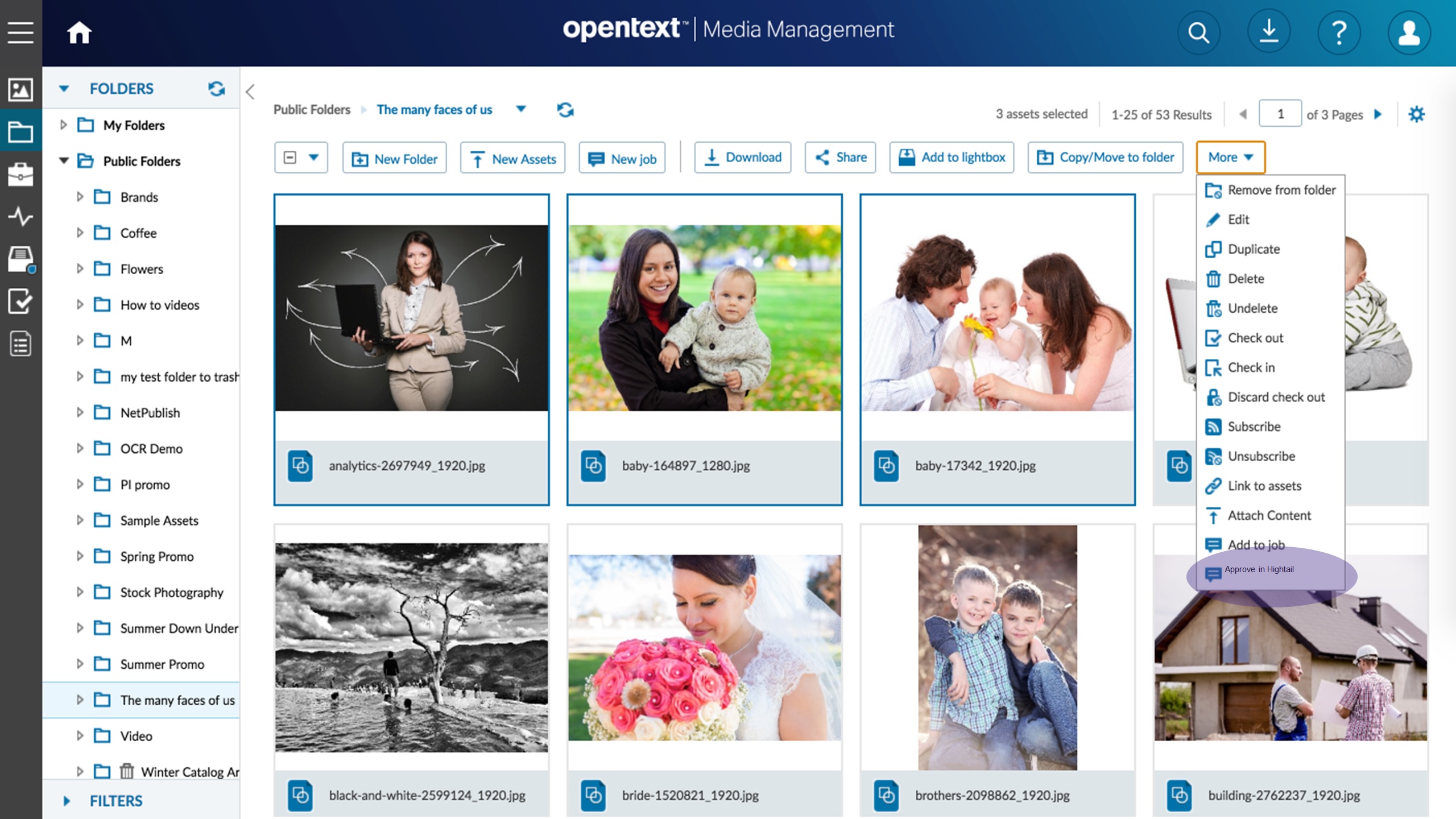Image resolution: width=1456 pixels, height=819 pixels.
Task: Click asset type icon for bride-1520821_1920.jpg
Action: tap(593, 795)
